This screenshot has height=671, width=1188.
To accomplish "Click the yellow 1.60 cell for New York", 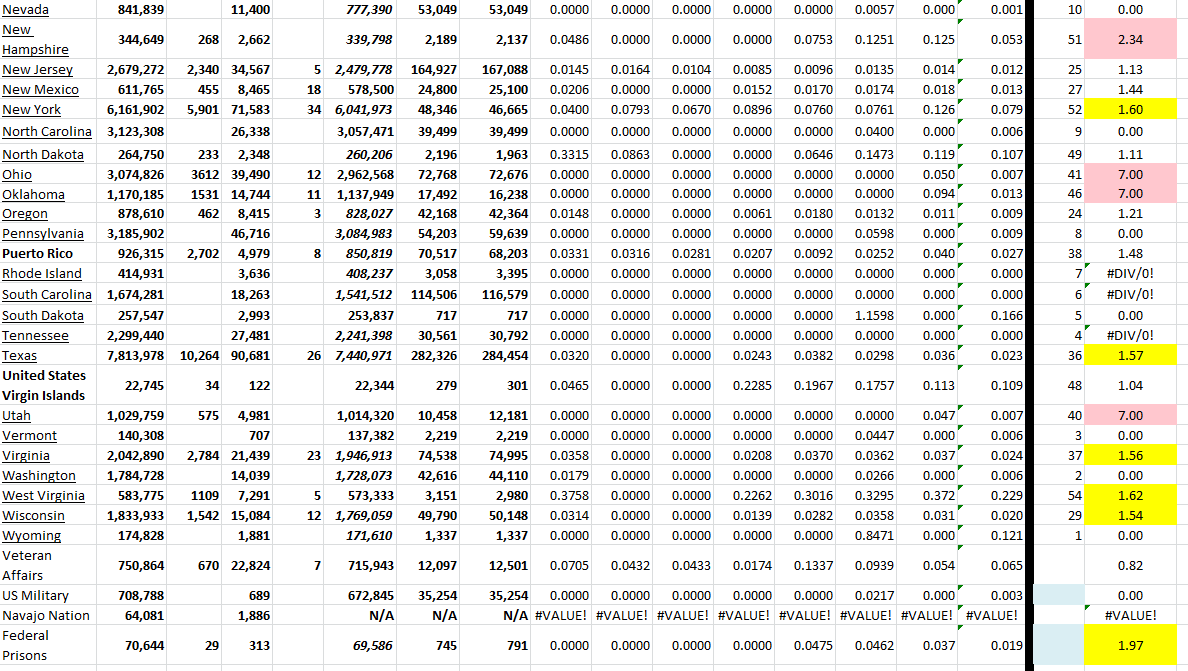I will (x=1130, y=110).
